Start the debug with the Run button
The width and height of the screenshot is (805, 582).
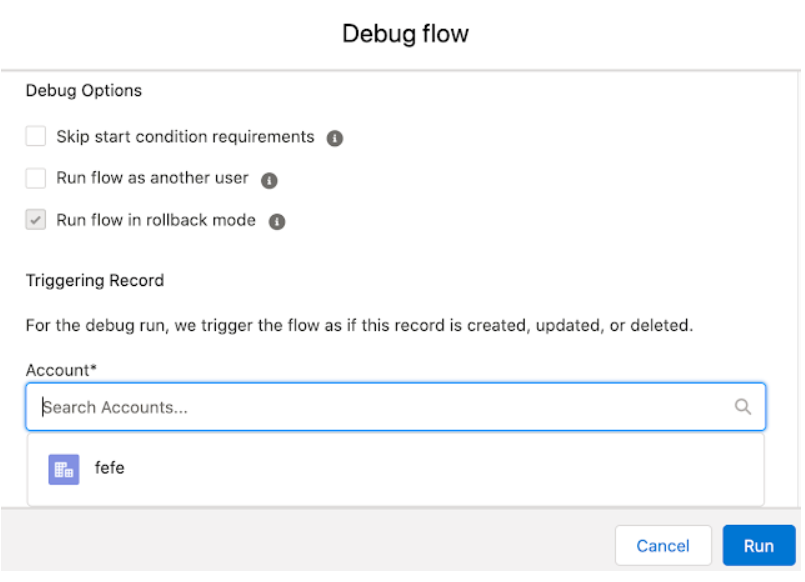point(759,546)
